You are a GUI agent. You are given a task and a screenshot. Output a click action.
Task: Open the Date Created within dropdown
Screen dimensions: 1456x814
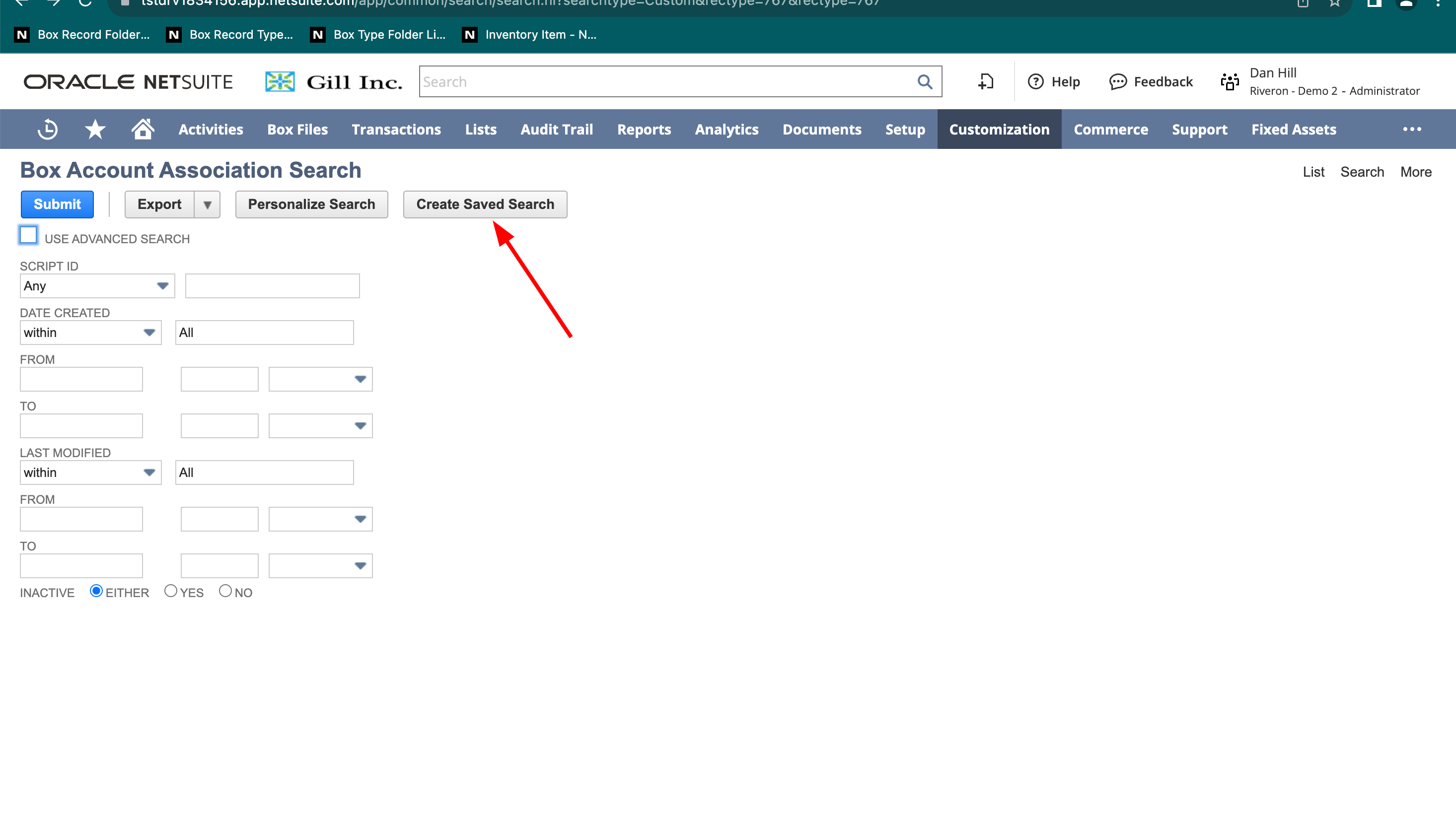point(90,333)
